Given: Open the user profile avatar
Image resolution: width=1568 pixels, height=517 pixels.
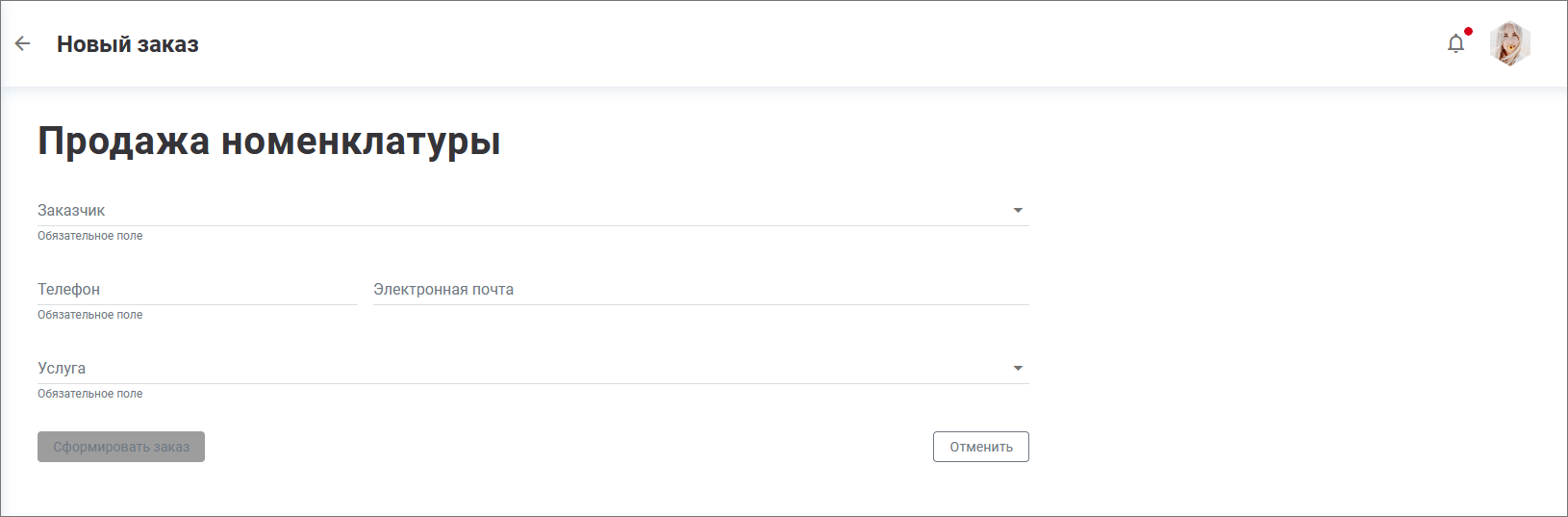Looking at the screenshot, I should pyautogui.click(x=1509, y=43).
